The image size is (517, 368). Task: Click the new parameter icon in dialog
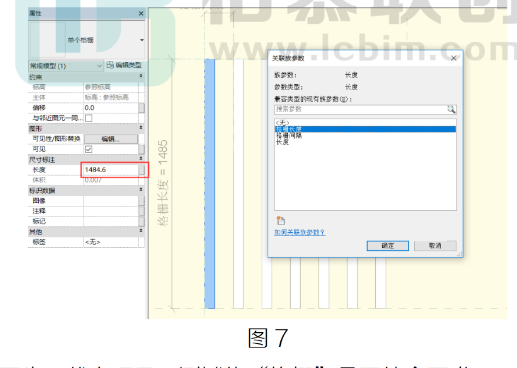click(281, 220)
